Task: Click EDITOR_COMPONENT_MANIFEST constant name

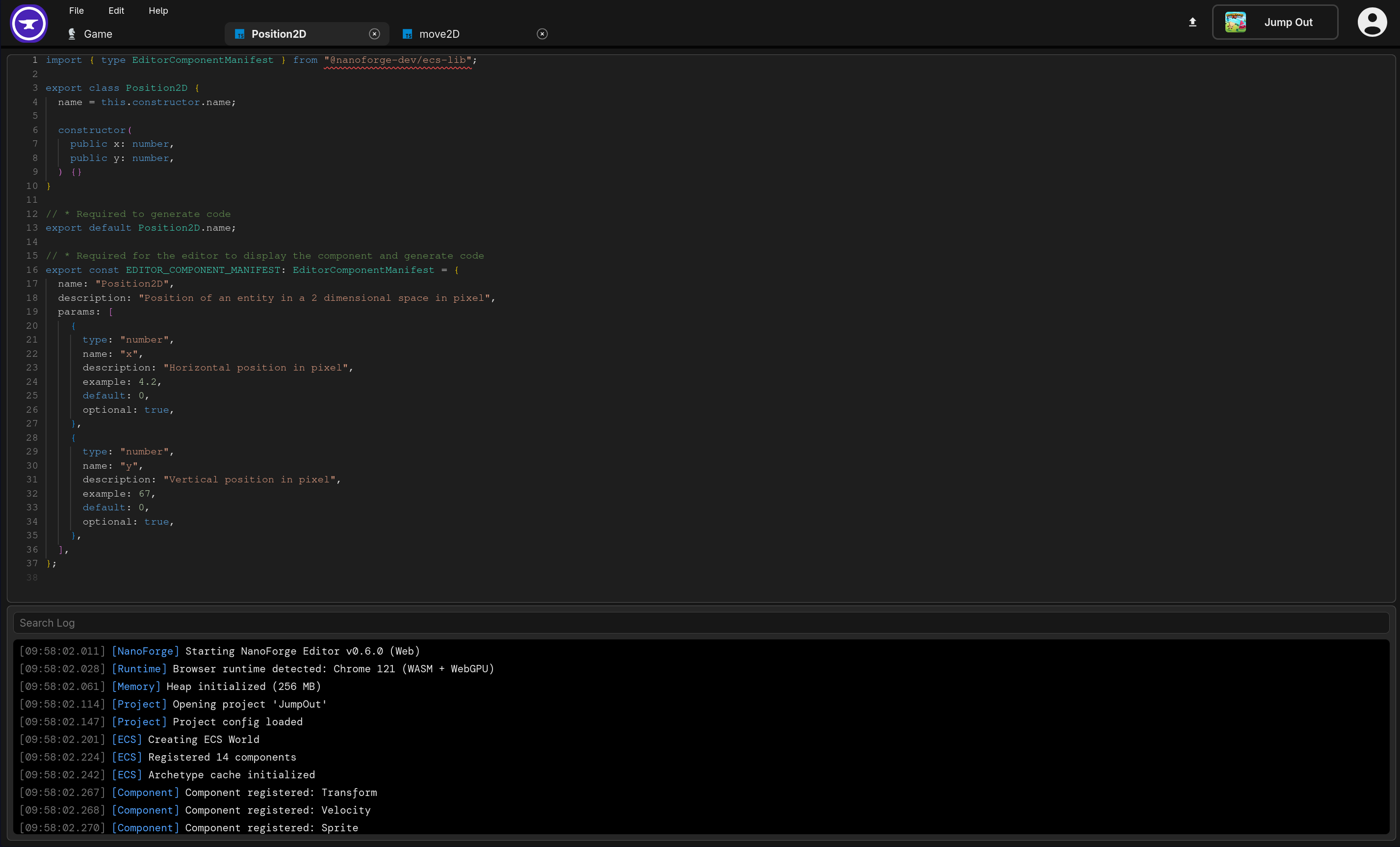Action: [203, 270]
